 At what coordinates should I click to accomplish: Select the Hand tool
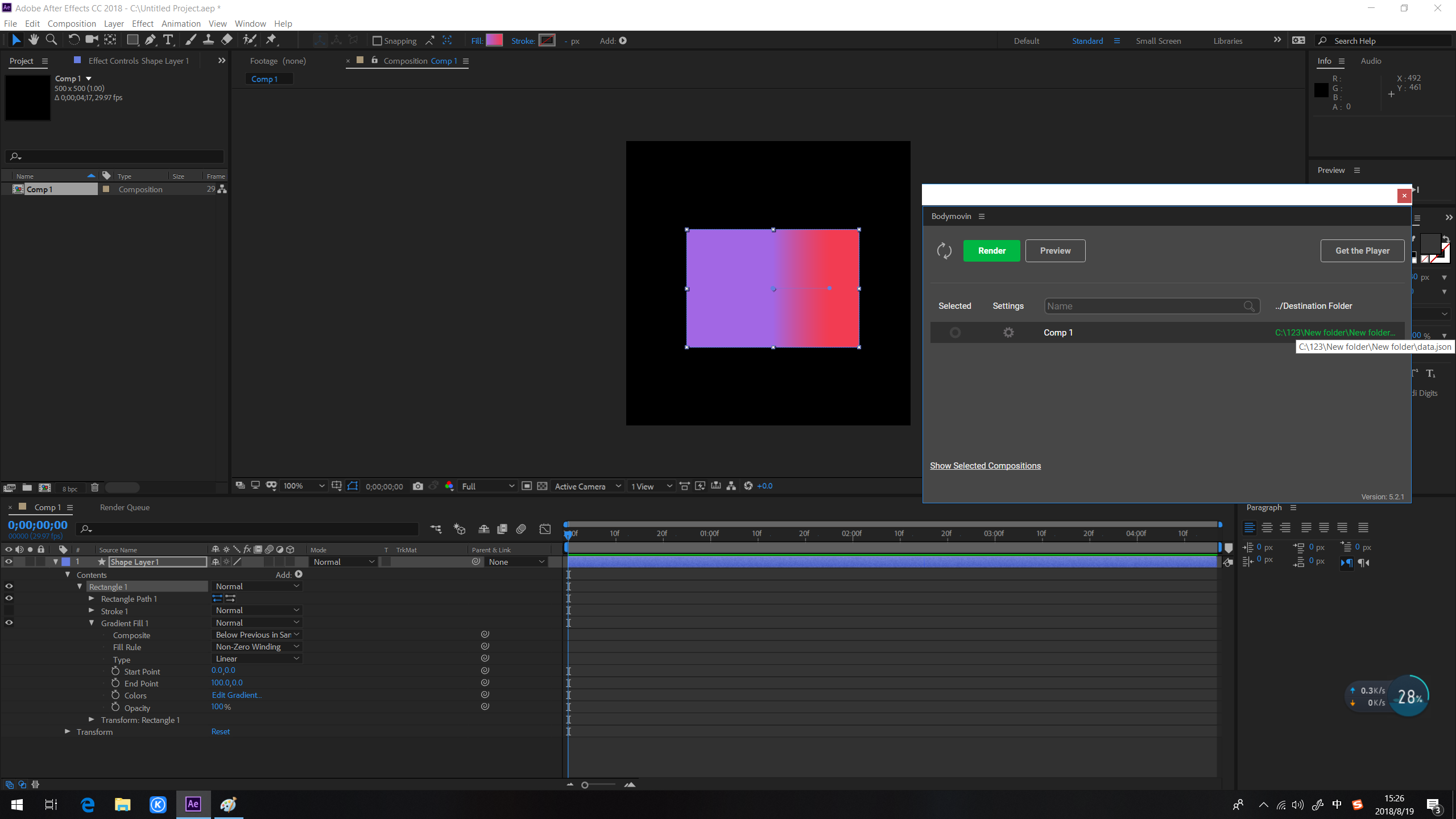(x=34, y=40)
